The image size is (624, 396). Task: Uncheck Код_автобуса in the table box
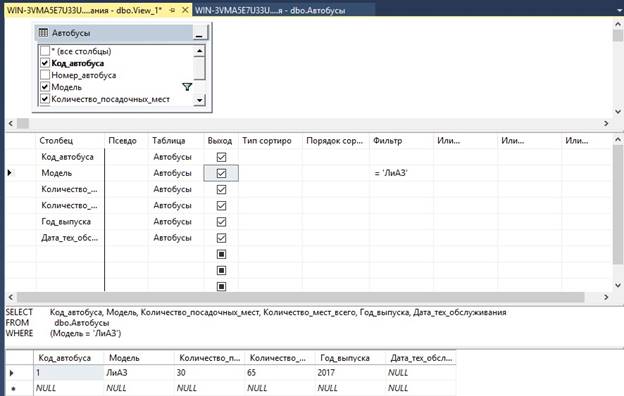(45, 63)
